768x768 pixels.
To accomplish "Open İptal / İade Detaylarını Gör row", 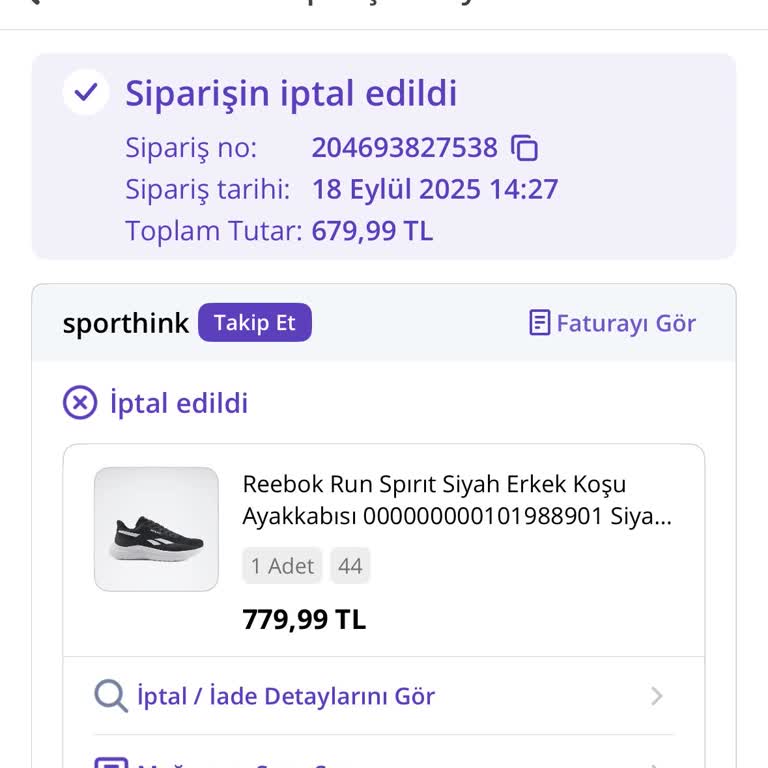I will (285, 696).
